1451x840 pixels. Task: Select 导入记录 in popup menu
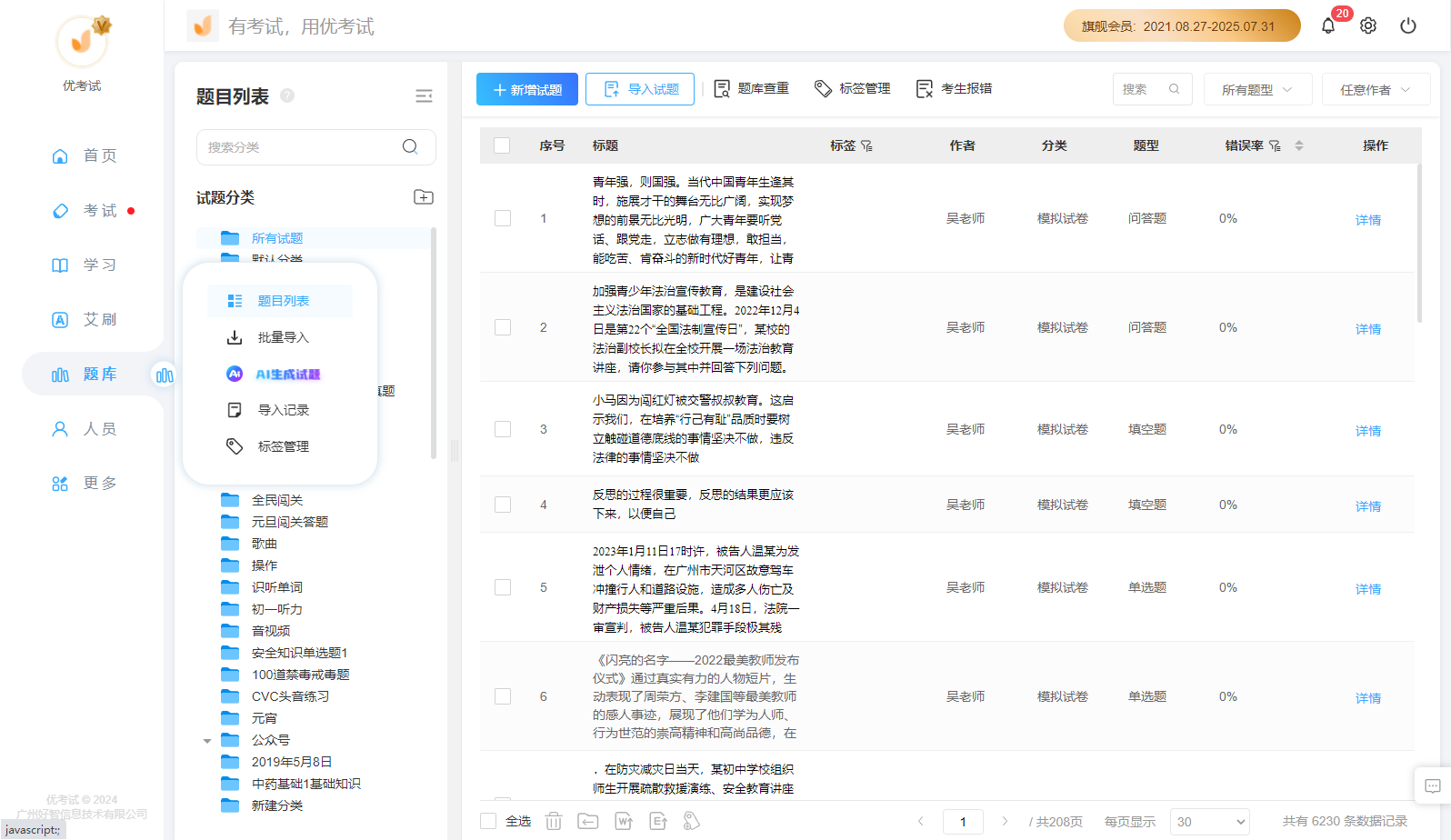click(280, 410)
